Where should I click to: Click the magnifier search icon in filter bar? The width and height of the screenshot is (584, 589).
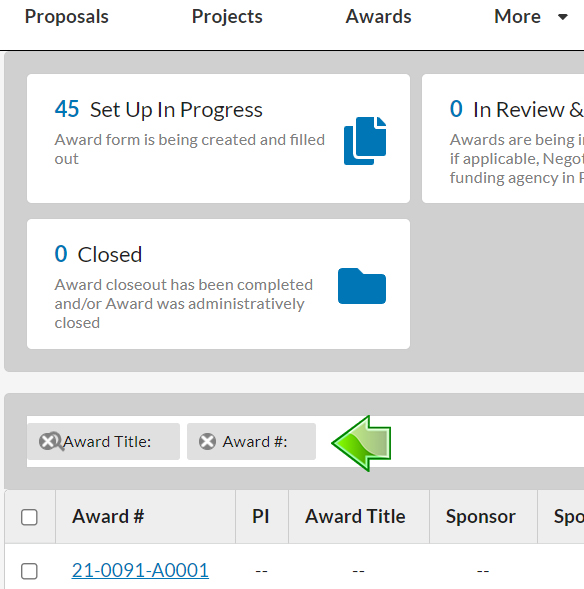56,442
